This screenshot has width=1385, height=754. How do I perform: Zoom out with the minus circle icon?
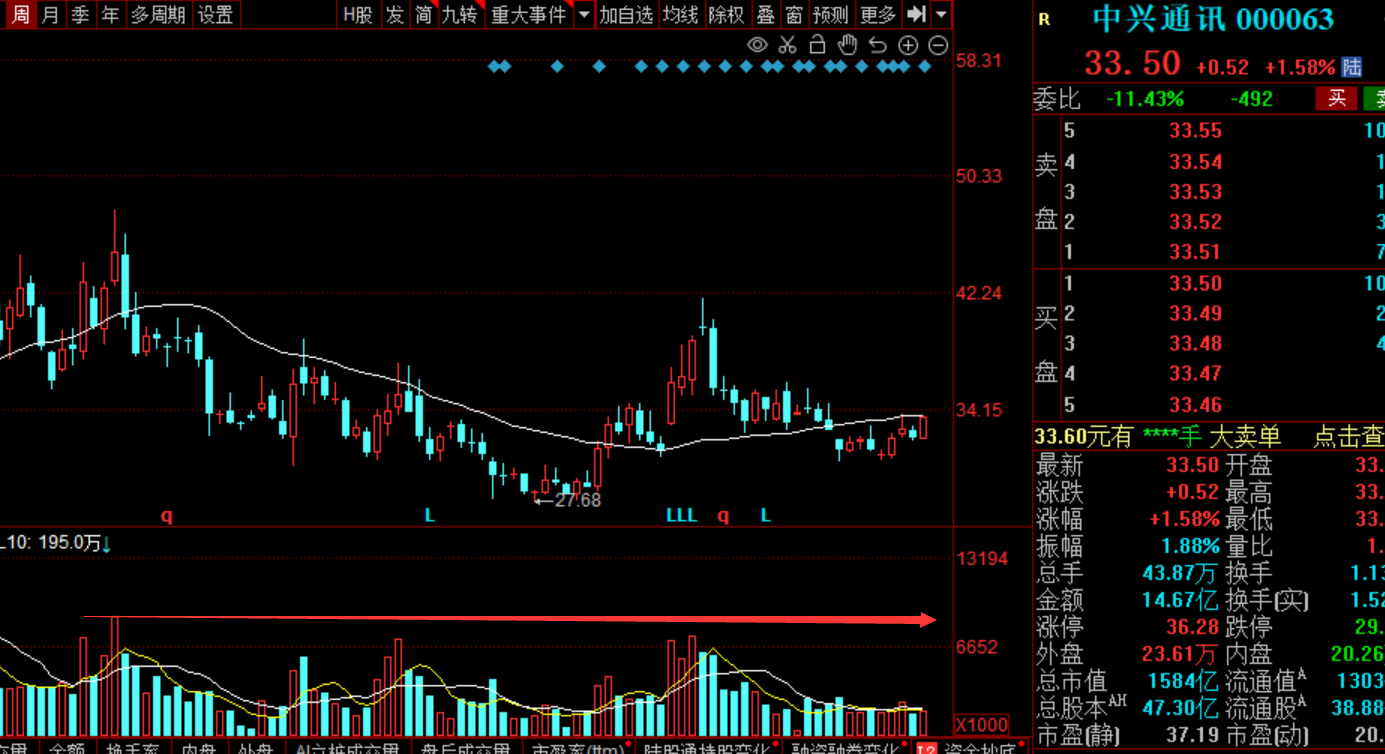pos(938,45)
